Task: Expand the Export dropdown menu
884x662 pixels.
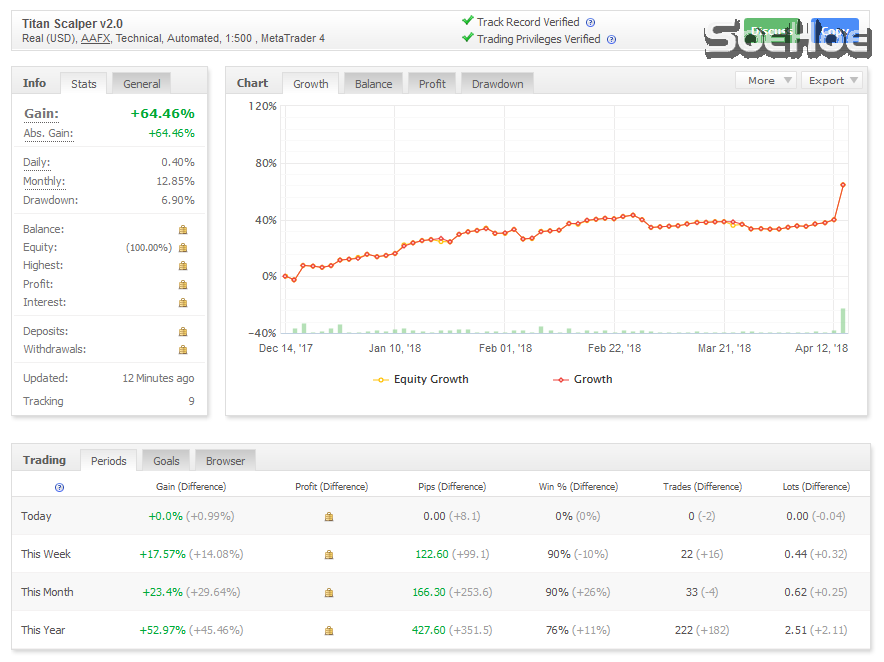Action: coord(831,81)
